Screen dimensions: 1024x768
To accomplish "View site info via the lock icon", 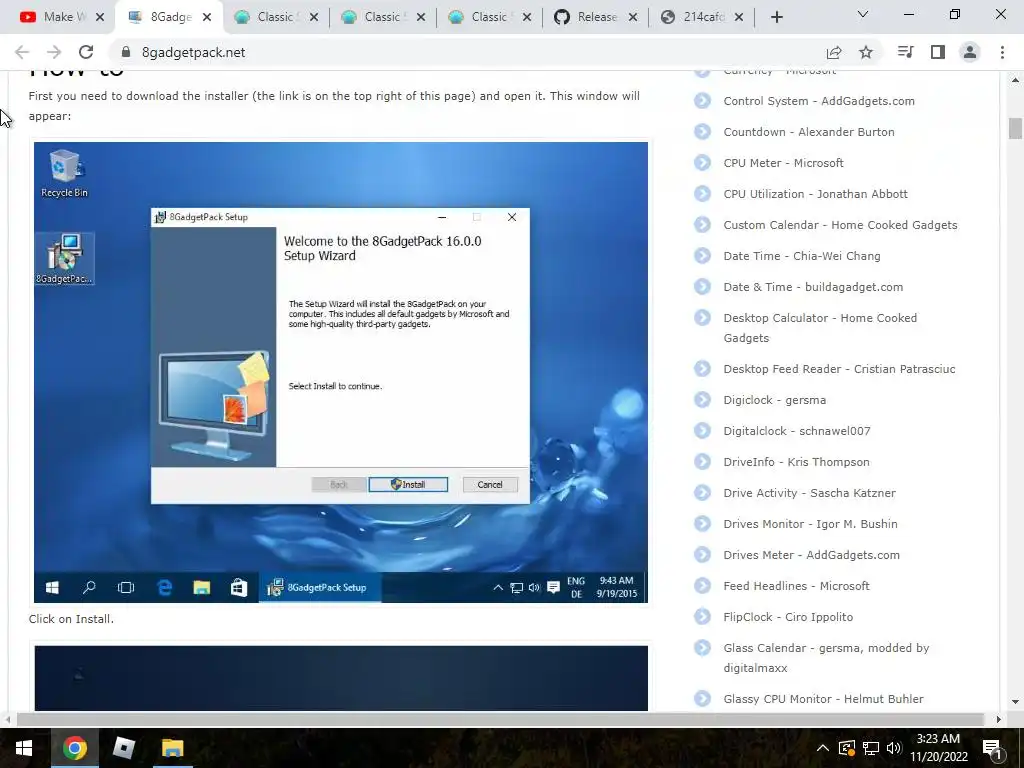I will (126, 52).
